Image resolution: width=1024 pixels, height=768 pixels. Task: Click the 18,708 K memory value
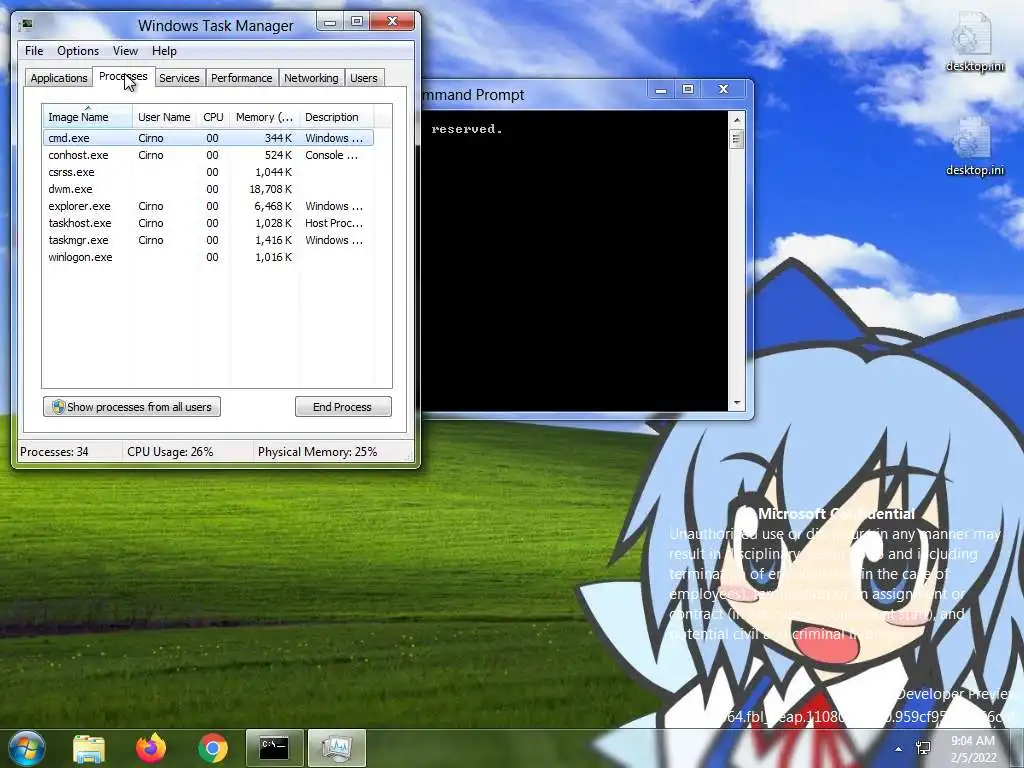[x=270, y=189]
